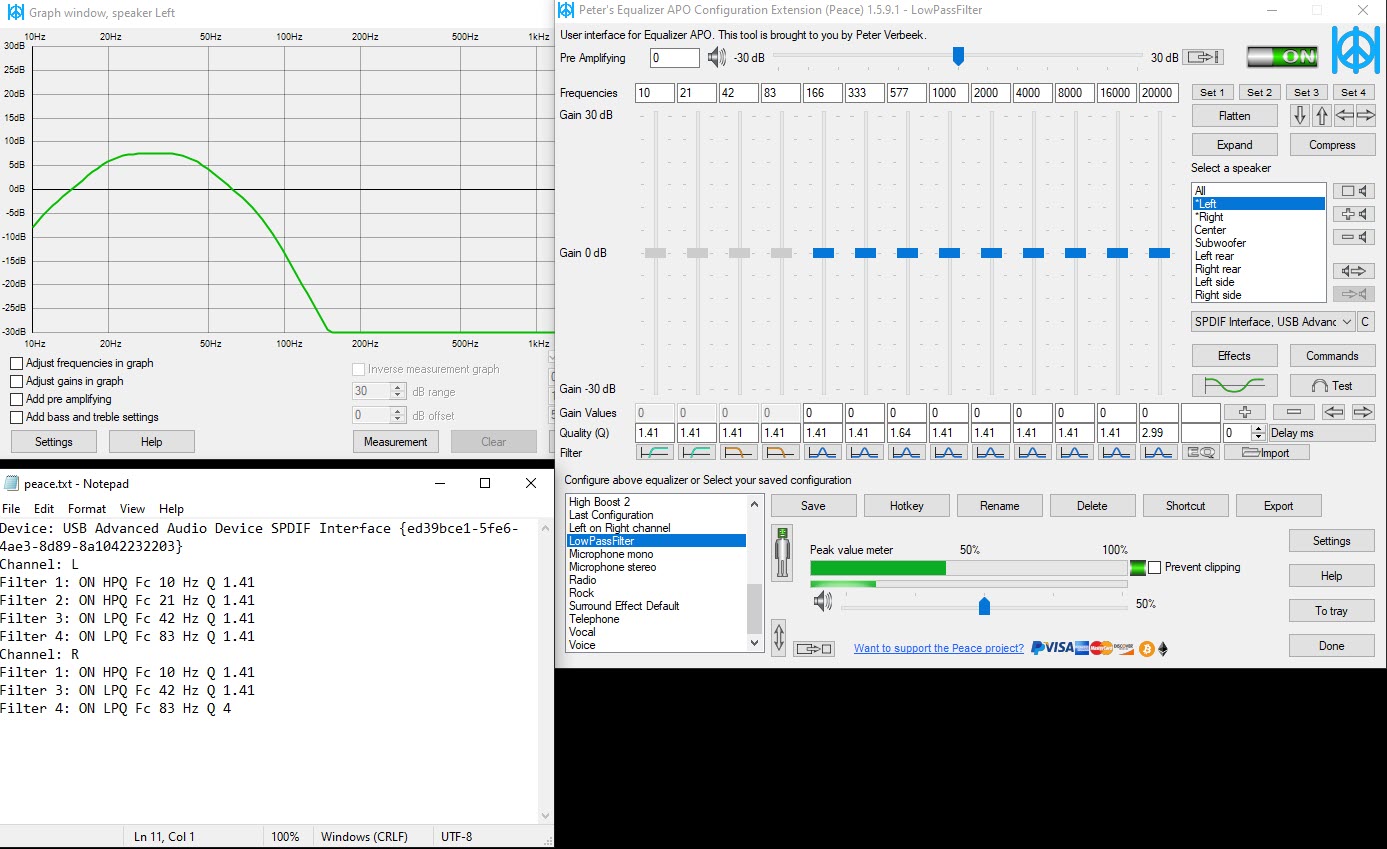Click the 2.99 Quality input field
The height and width of the screenshot is (849, 1387).
coord(1159,433)
